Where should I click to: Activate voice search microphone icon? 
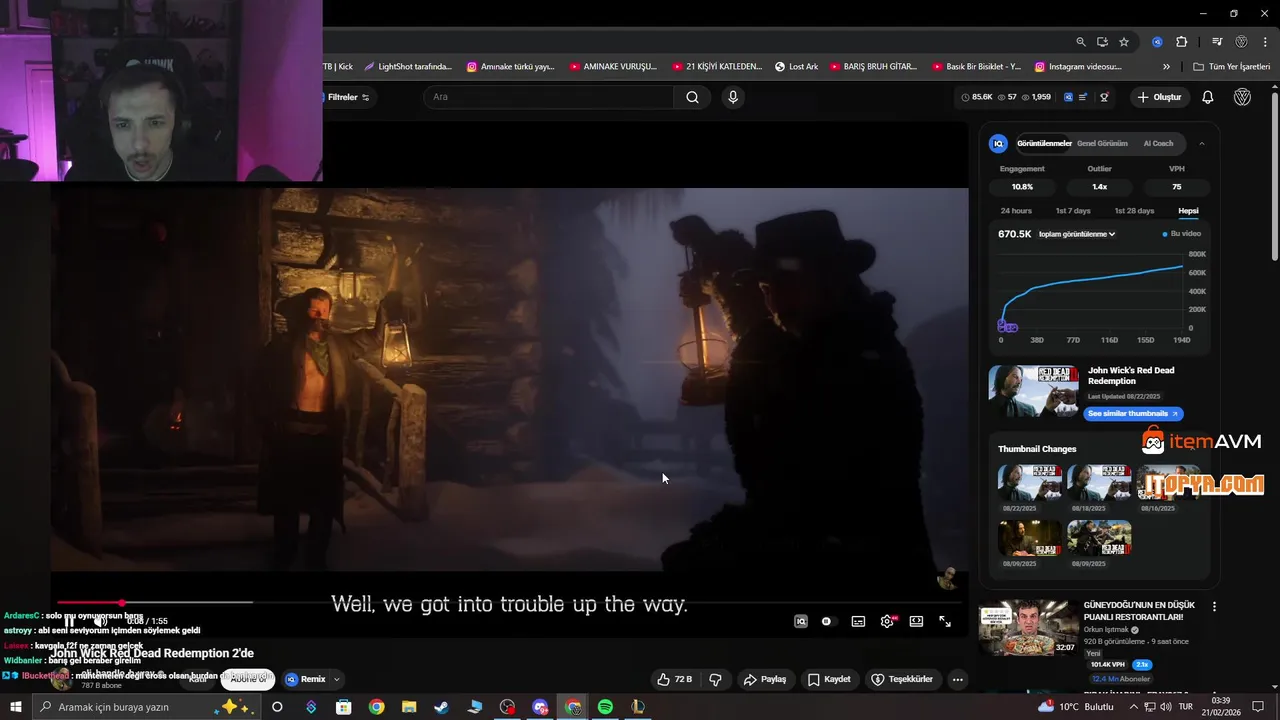pos(733,97)
